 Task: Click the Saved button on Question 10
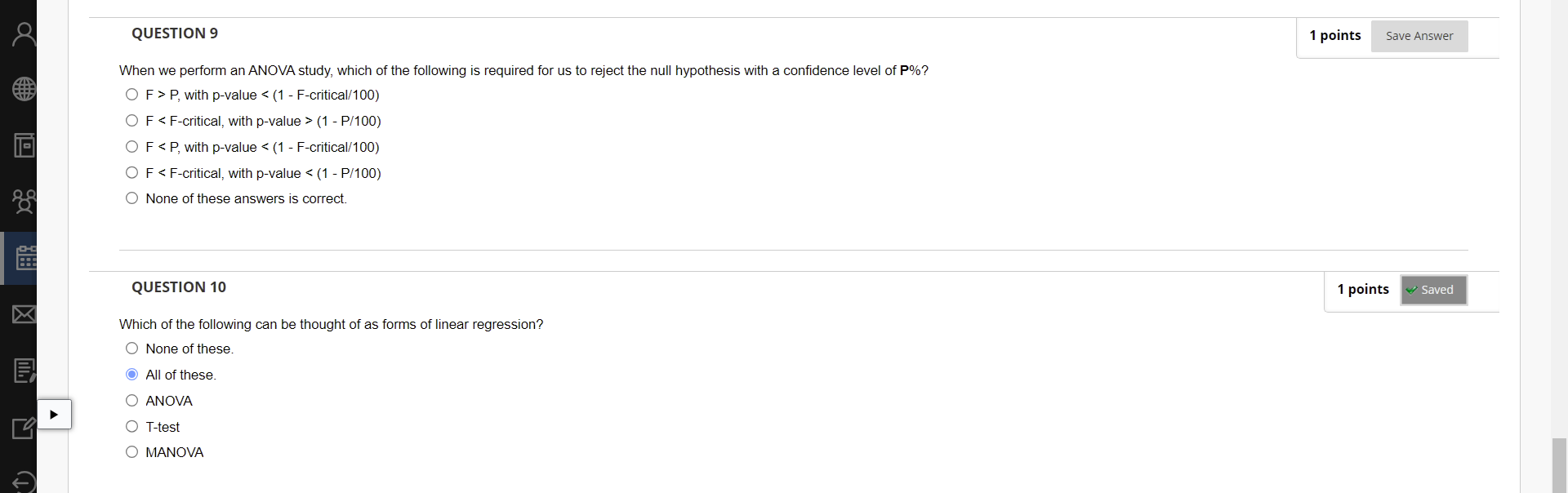click(x=1433, y=290)
